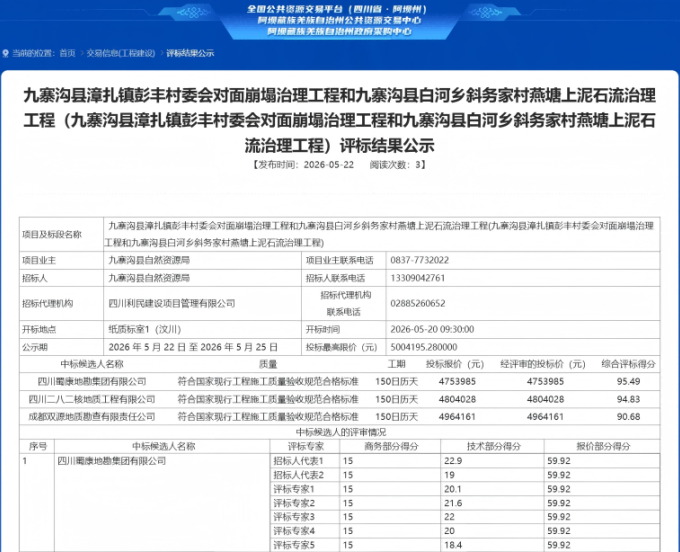This screenshot has width=680, height=552.
Task: Click bid price 4804028 in 投标报价 column
Action: (457, 399)
